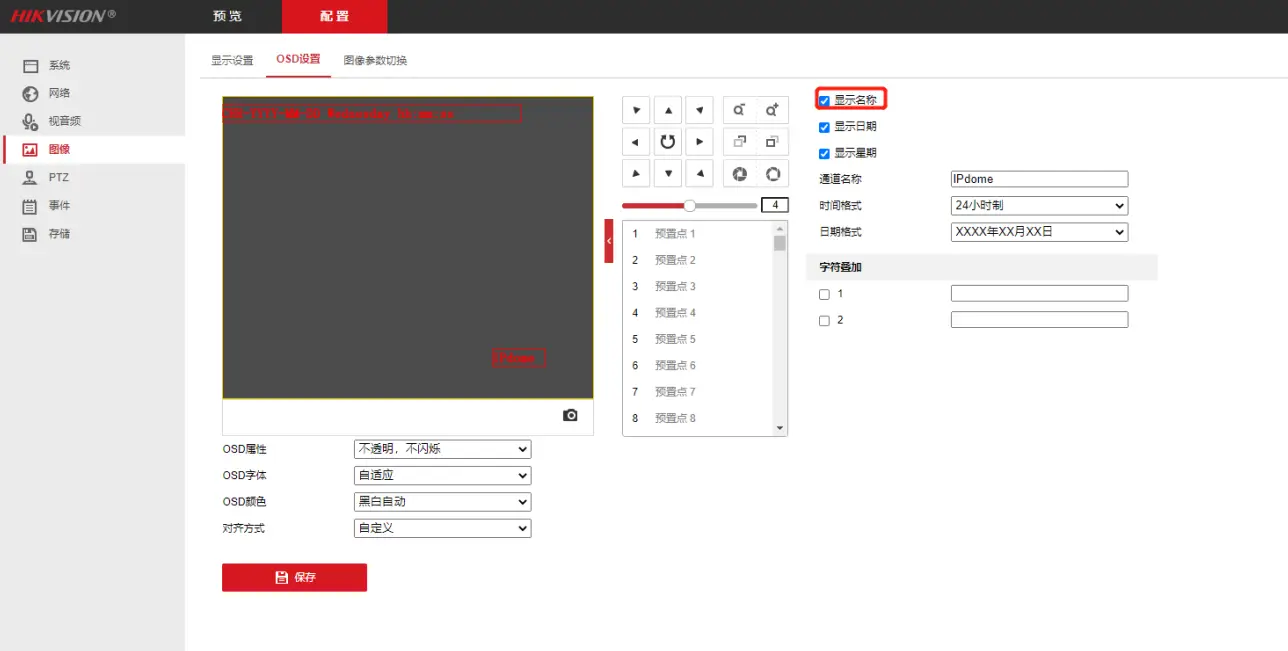Image resolution: width=1288 pixels, height=651 pixels.
Task: Click the 通道名称 text field
Action: tap(1038, 179)
